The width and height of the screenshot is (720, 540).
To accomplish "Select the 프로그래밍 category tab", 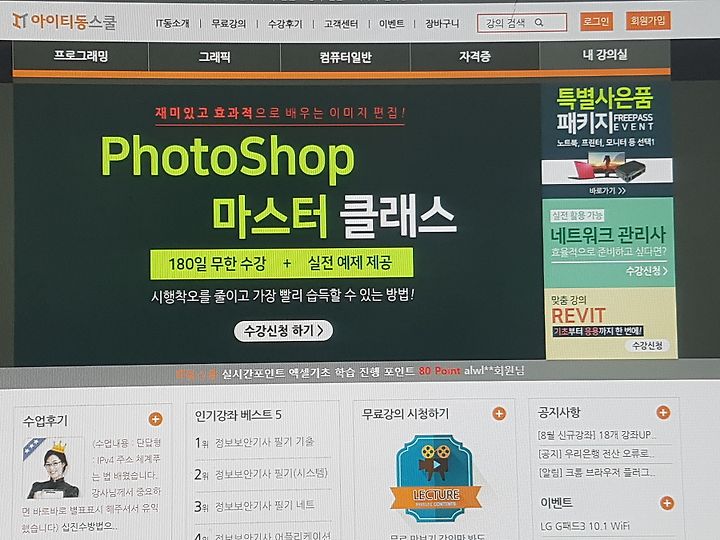I will point(81,56).
